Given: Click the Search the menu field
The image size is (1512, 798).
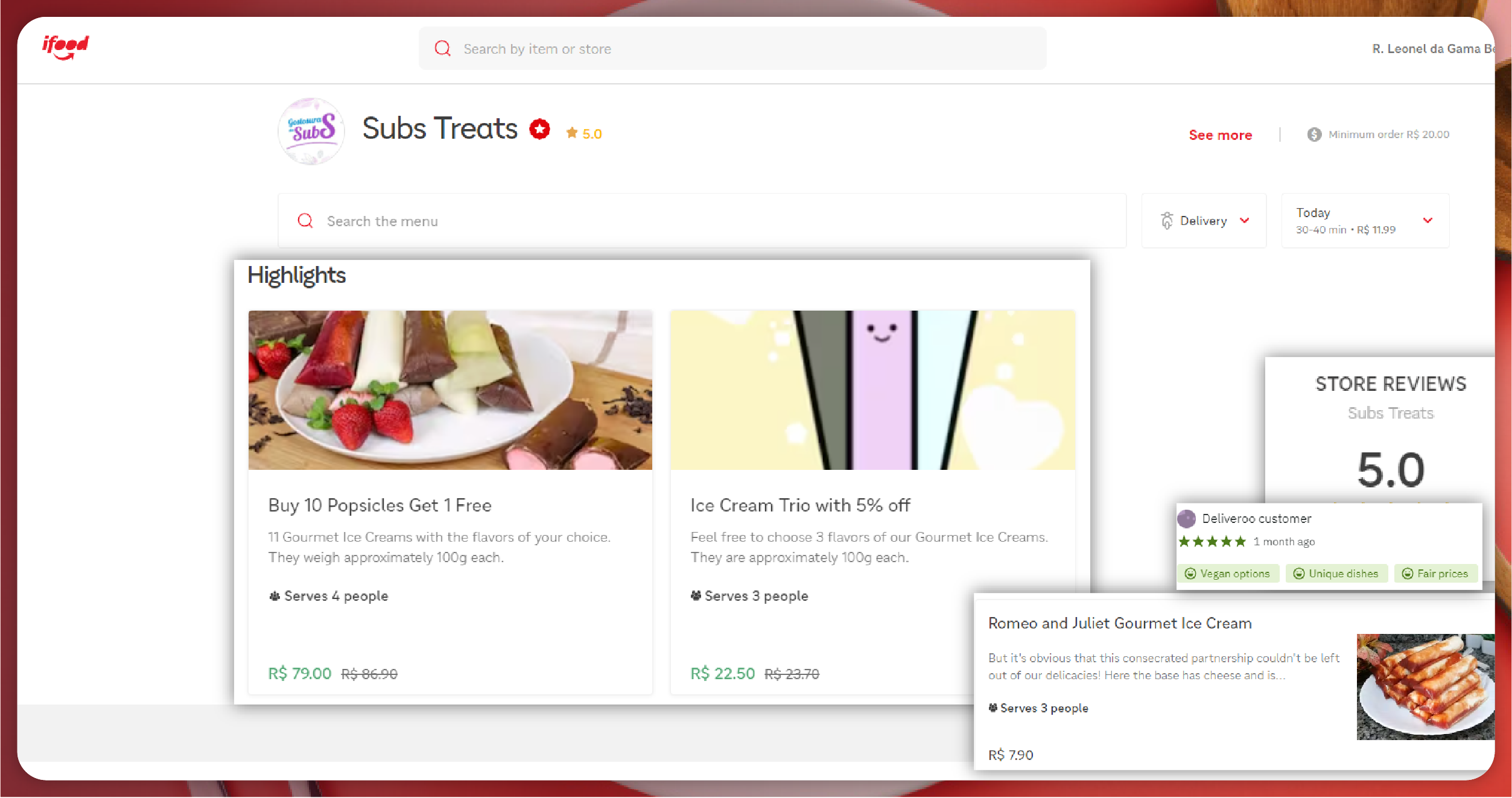Looking at the screenshot, I should (x=702, y=221).
